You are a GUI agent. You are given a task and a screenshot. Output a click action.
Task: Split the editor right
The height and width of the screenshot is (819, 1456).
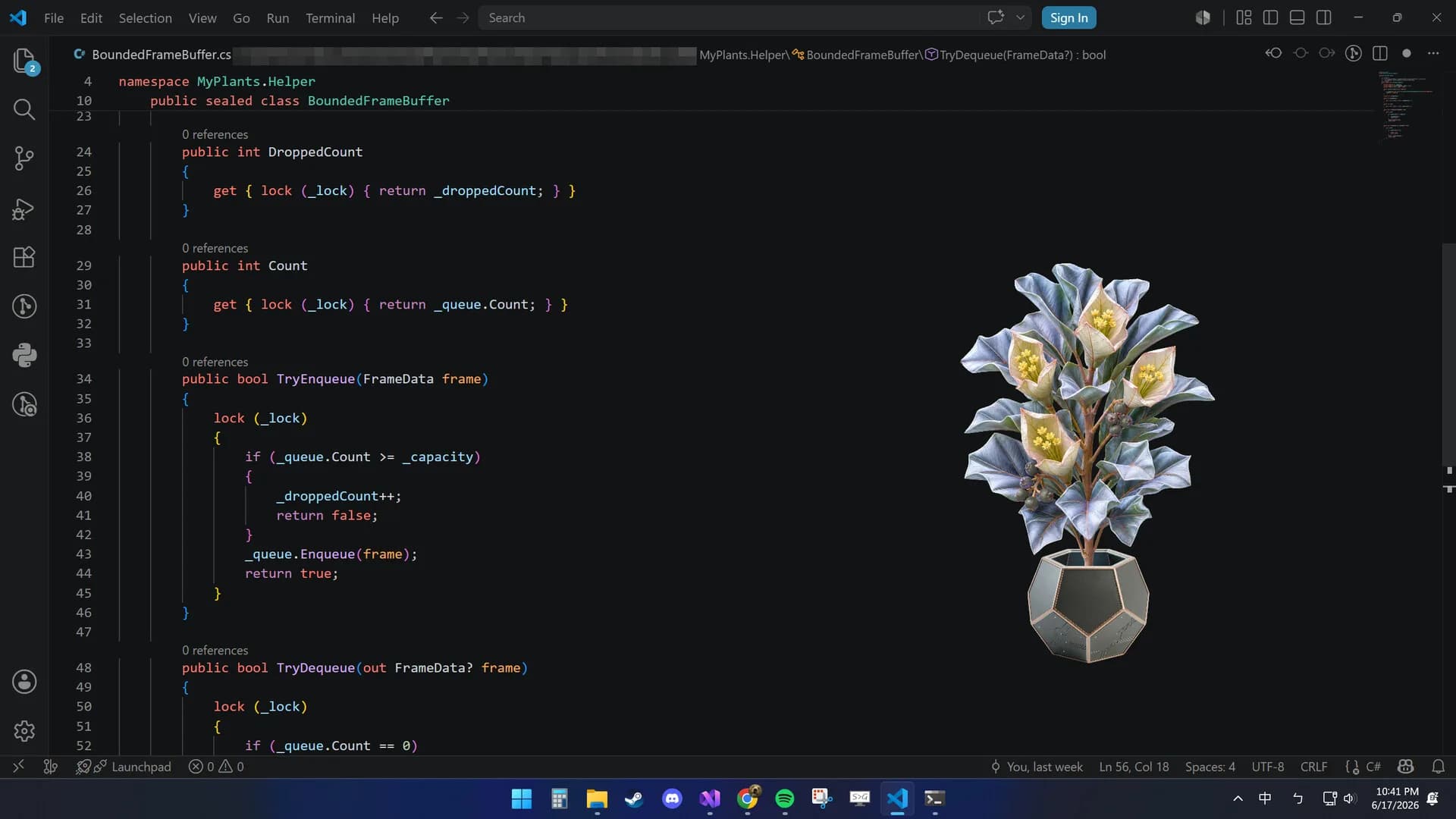point(1380,53)
